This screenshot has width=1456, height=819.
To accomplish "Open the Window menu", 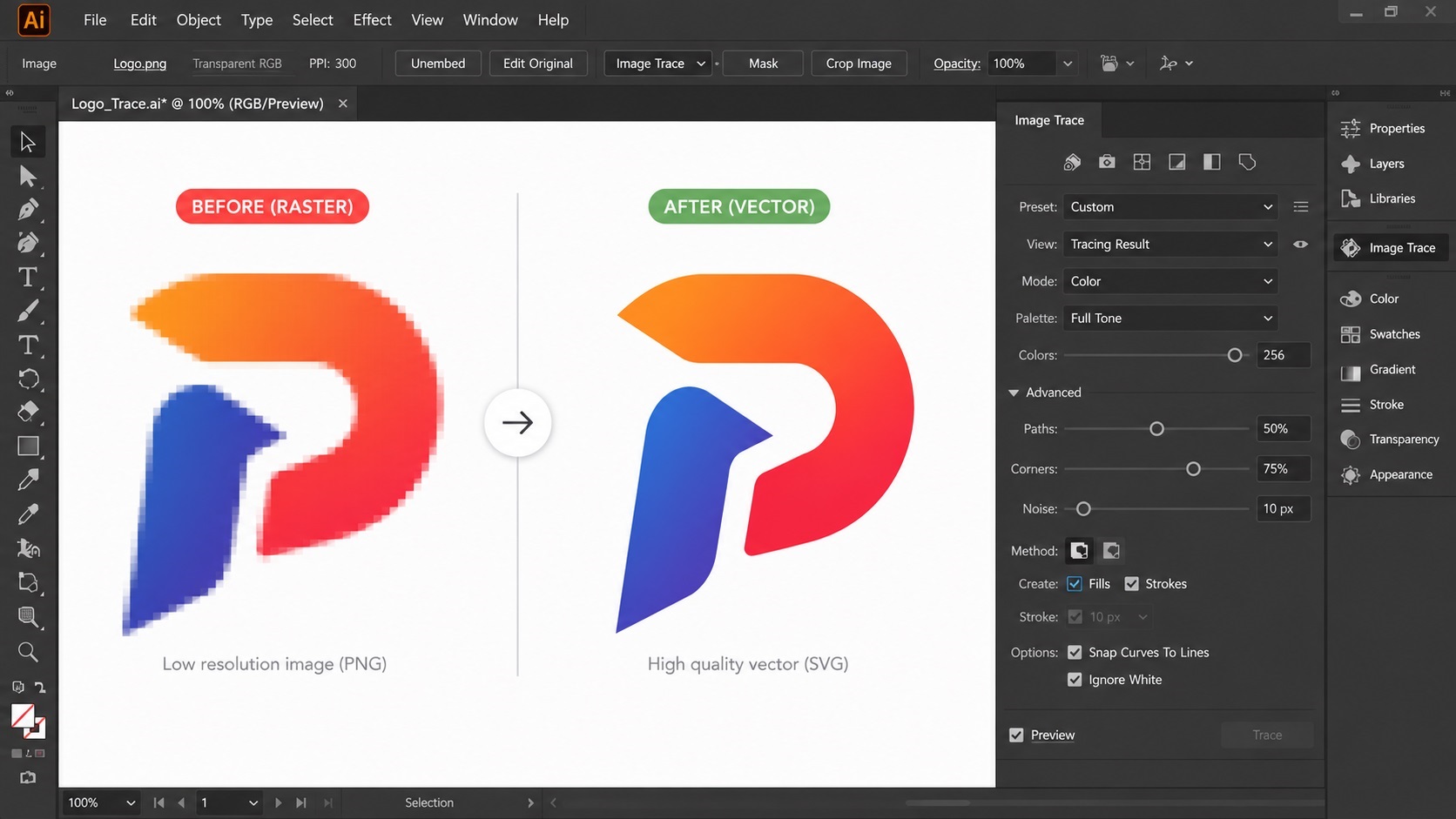I will (x=490, y=20).
